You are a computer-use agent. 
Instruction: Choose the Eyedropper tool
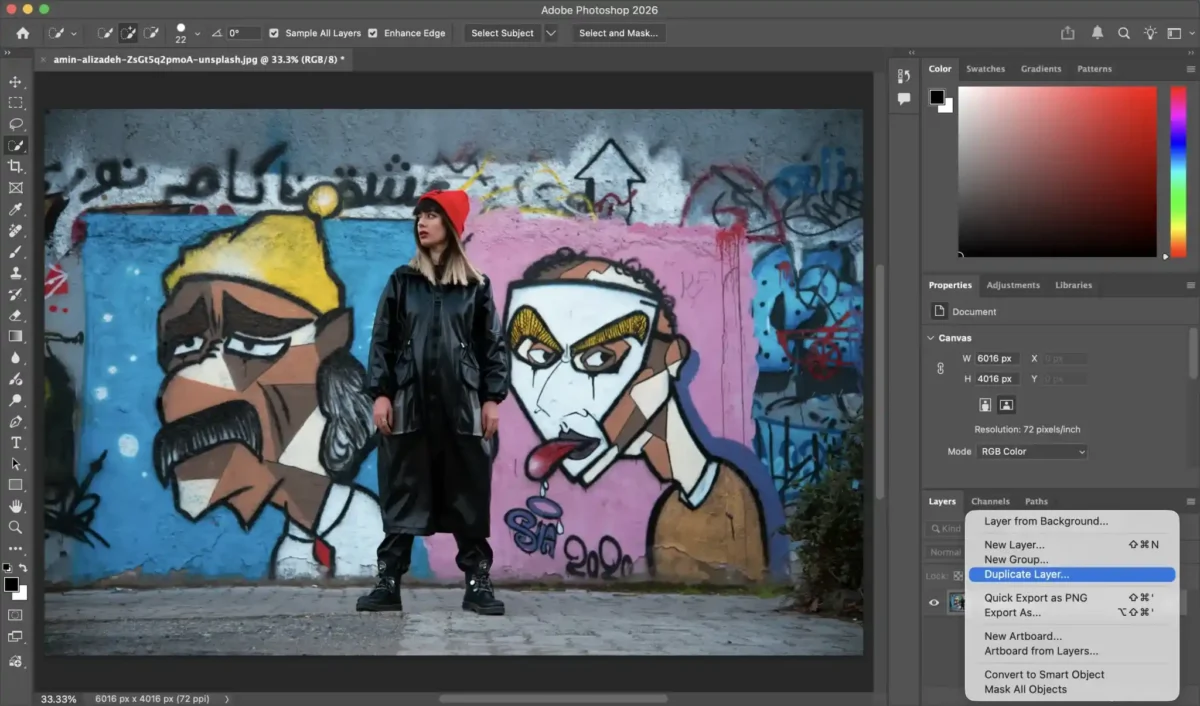point(15,209)
